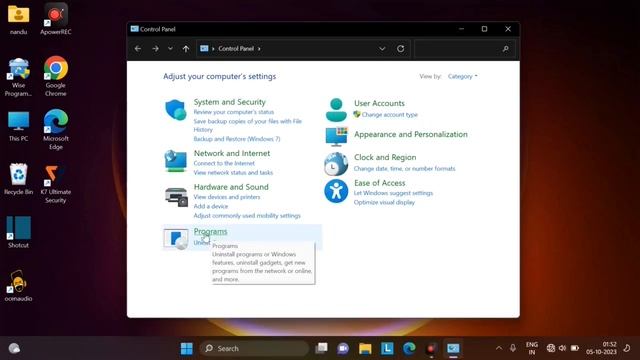Launch Microsoft Edge desktop shortcut
The height and width of the screenshot is (360, 640).
click(56, 130)
